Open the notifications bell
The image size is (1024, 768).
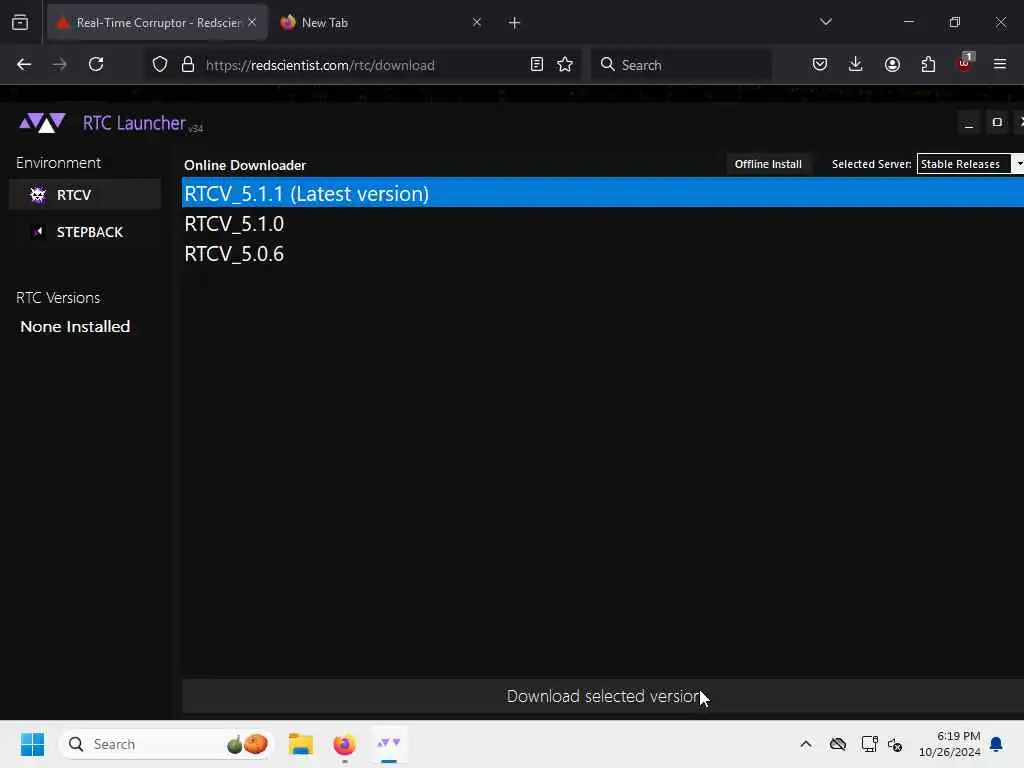click(x=997, y=744)
